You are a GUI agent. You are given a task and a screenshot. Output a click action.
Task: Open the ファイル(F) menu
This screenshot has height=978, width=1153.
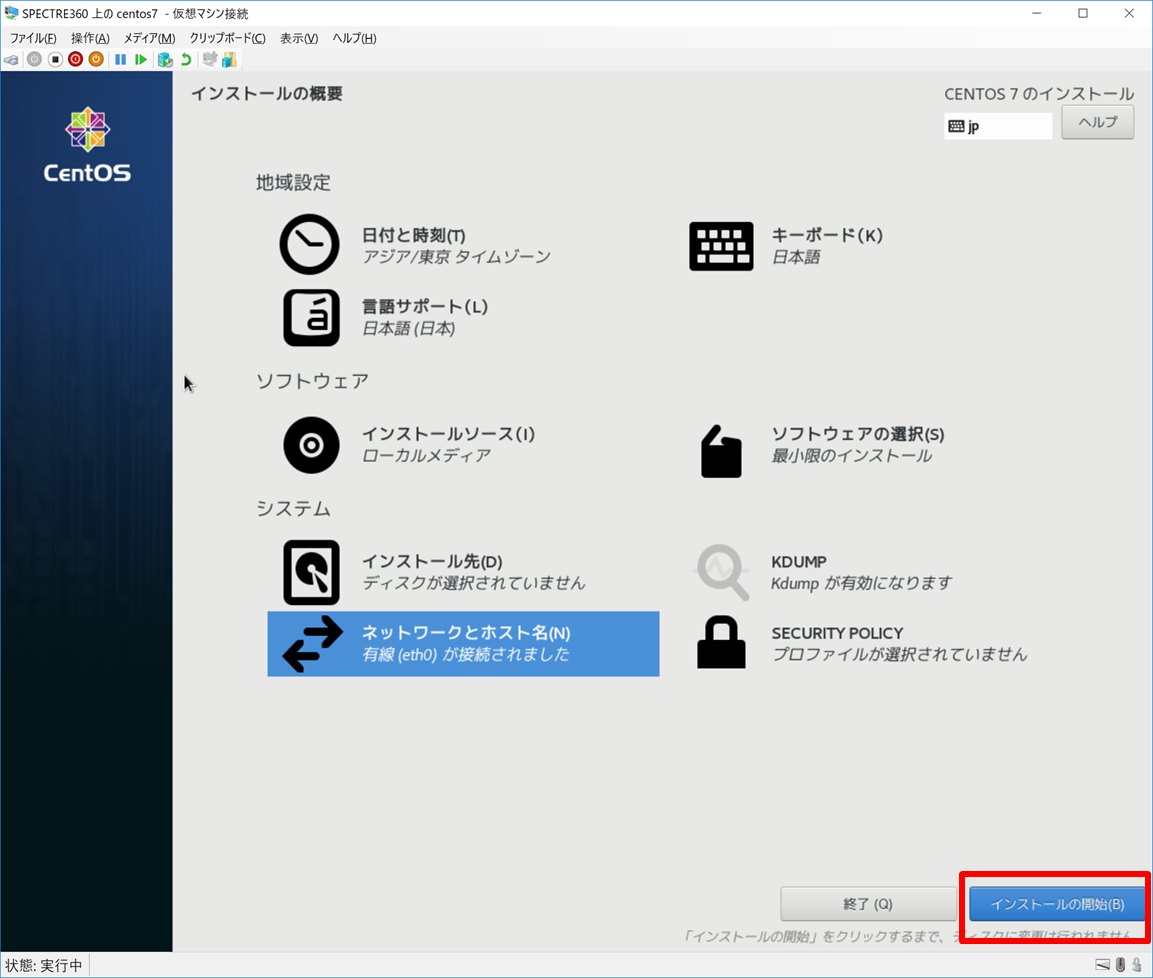click(x=33, y=38)
